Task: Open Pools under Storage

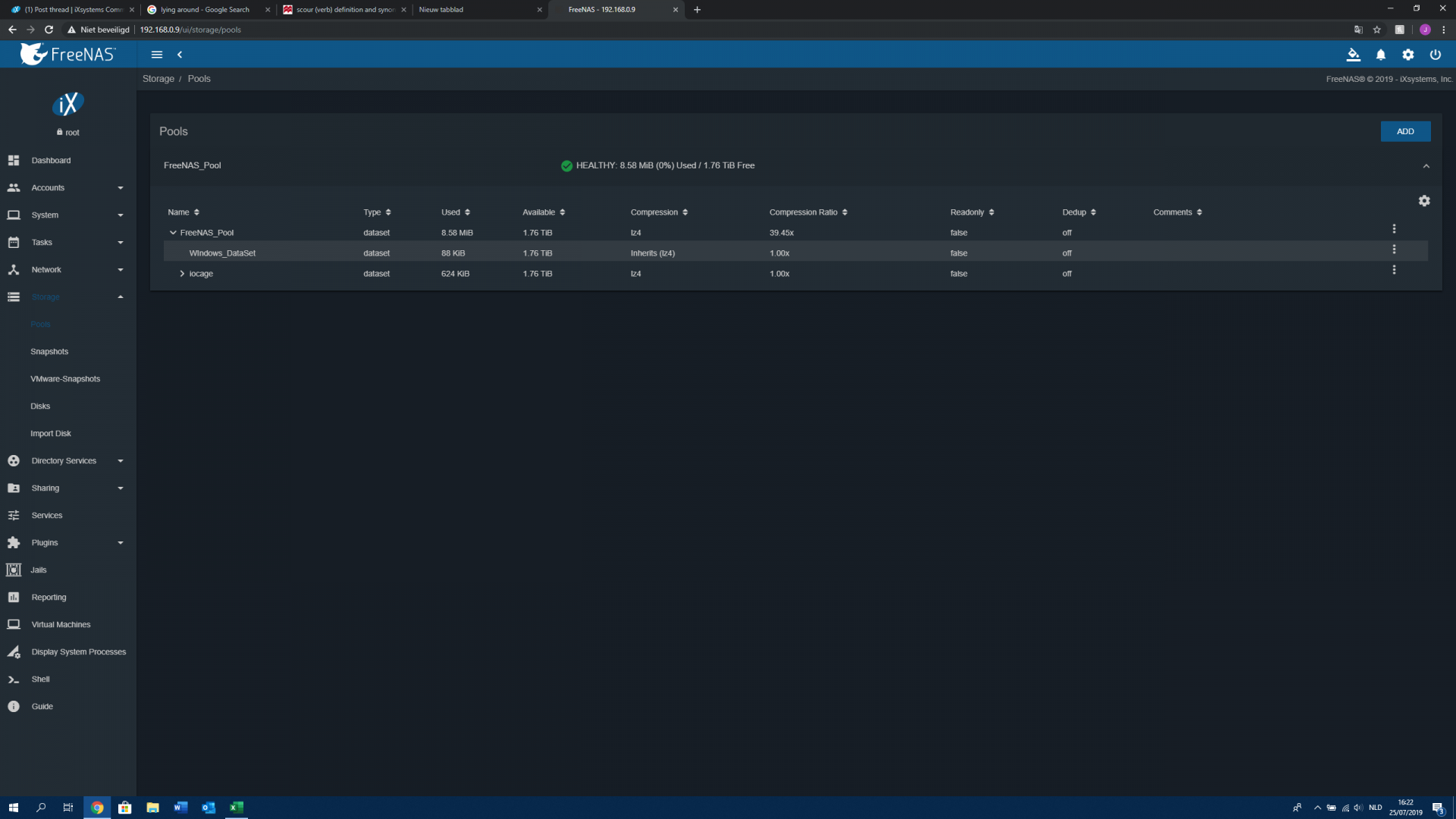Action: 40,325
